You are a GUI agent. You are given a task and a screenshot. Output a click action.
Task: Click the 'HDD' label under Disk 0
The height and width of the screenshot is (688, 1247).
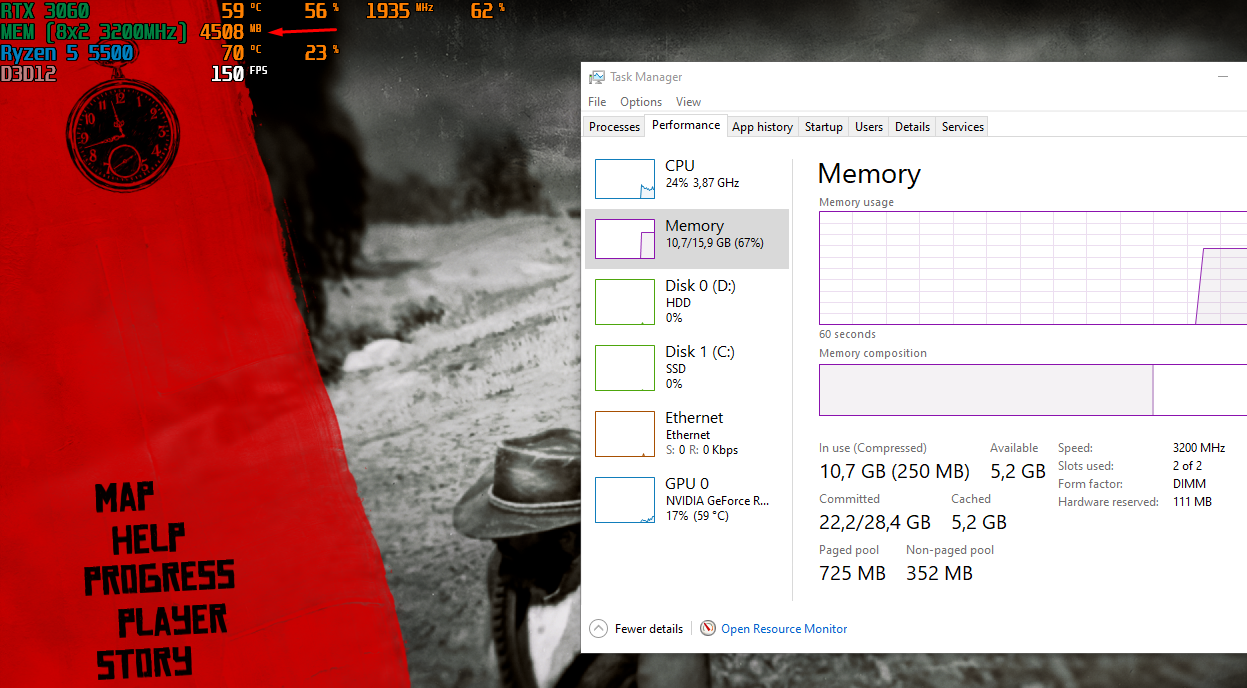pyautogui.click(x=678, y=302)
